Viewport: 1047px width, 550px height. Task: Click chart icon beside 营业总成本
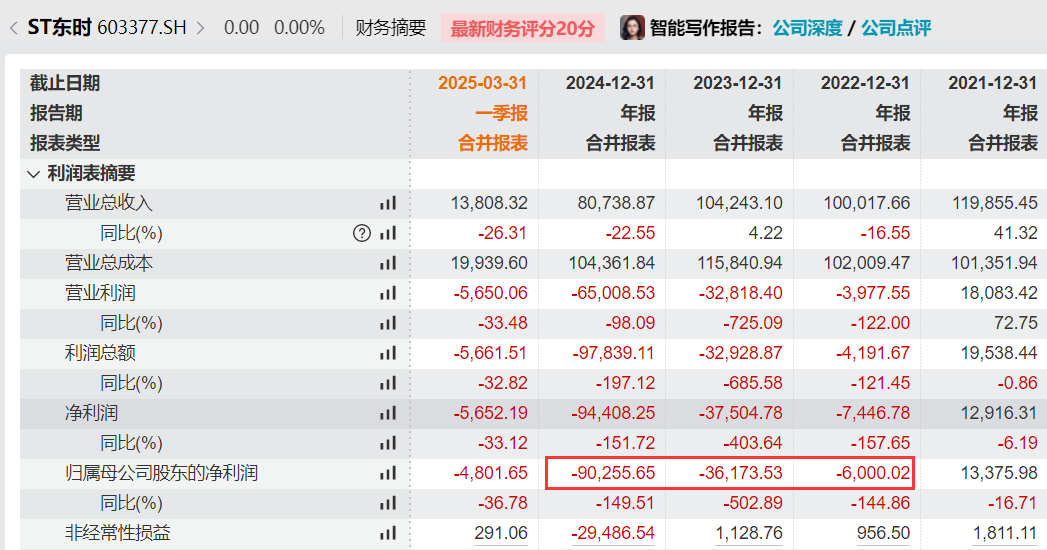(387, 263)
